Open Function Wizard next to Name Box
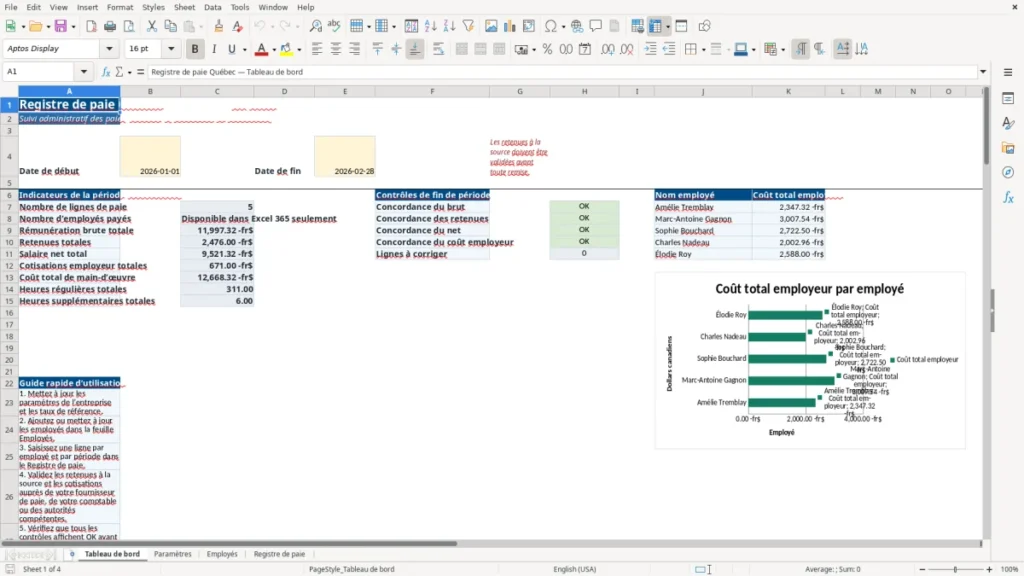This screenshot has height=576, width=1024. [106, 72]
